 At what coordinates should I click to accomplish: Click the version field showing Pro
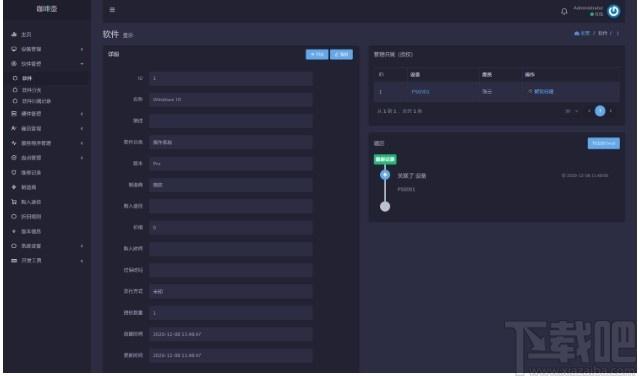(x=231, y=163)
